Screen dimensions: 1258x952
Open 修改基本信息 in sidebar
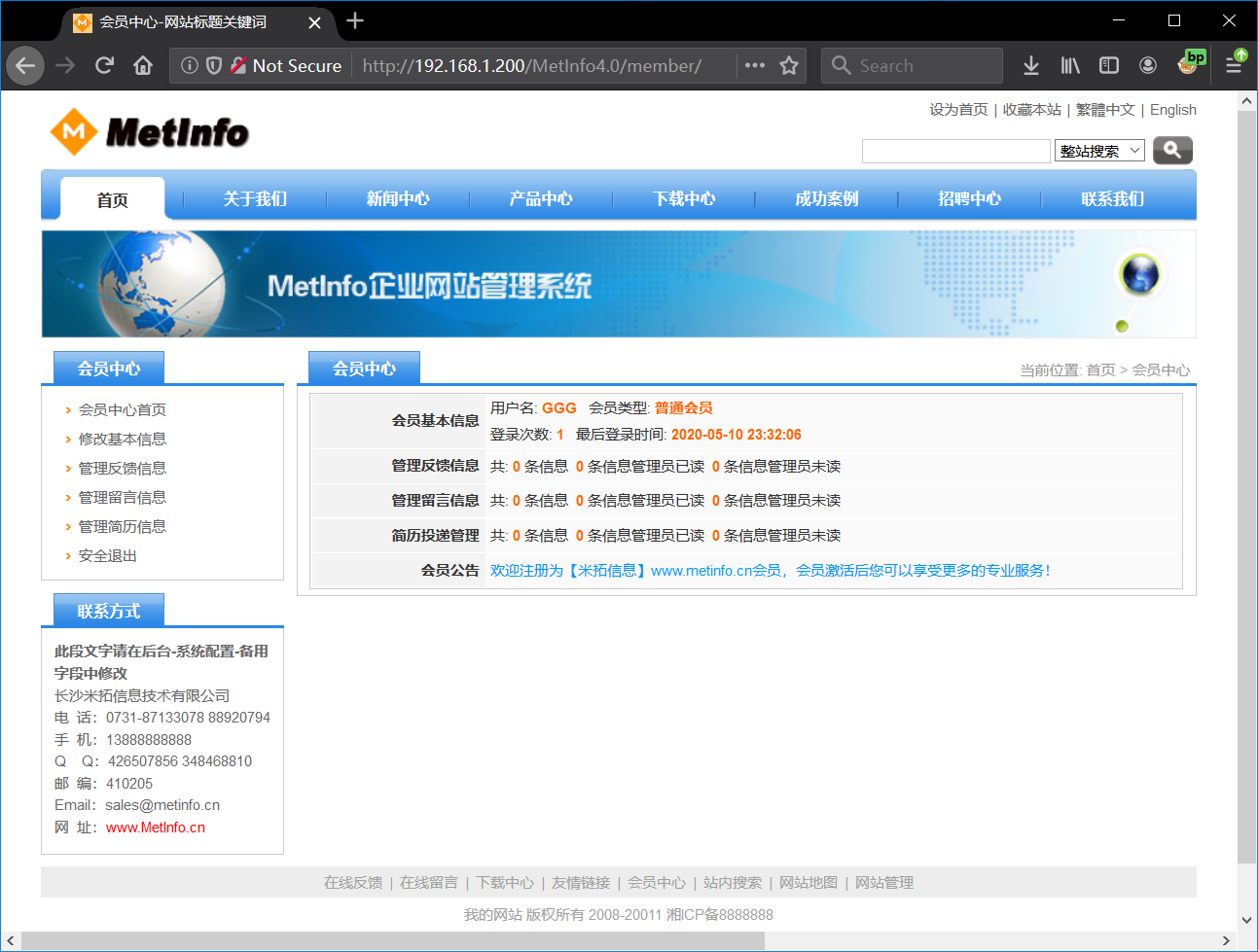tap(123, 439)
